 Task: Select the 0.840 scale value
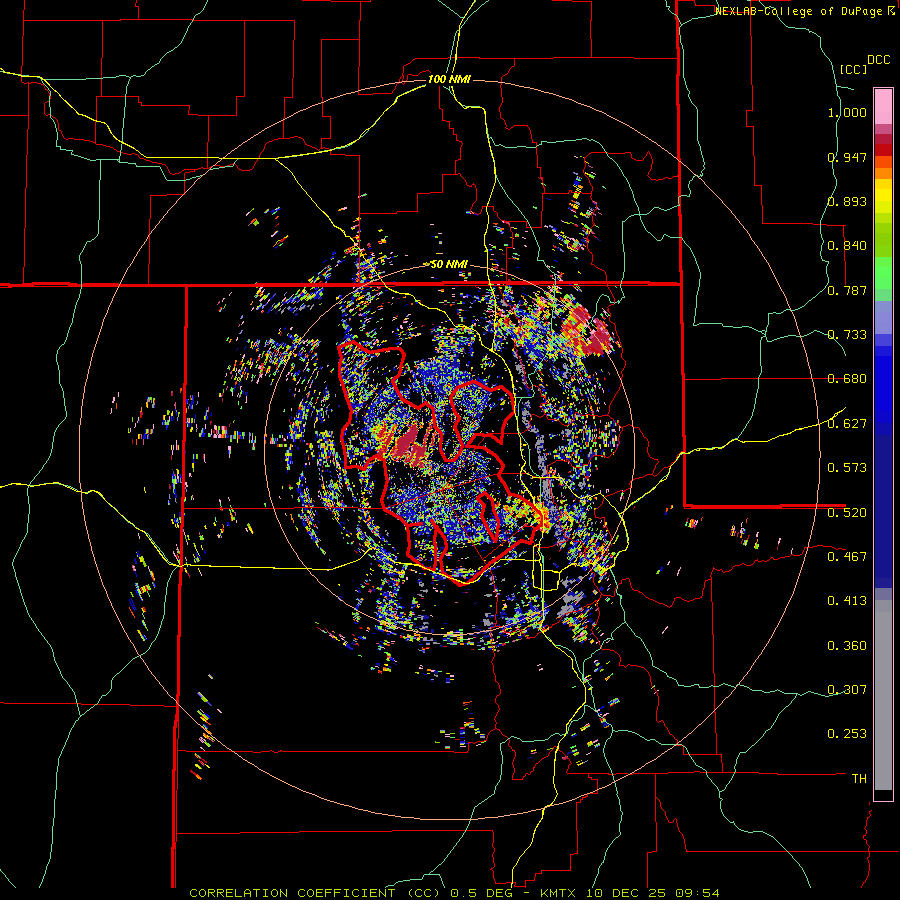847,246
